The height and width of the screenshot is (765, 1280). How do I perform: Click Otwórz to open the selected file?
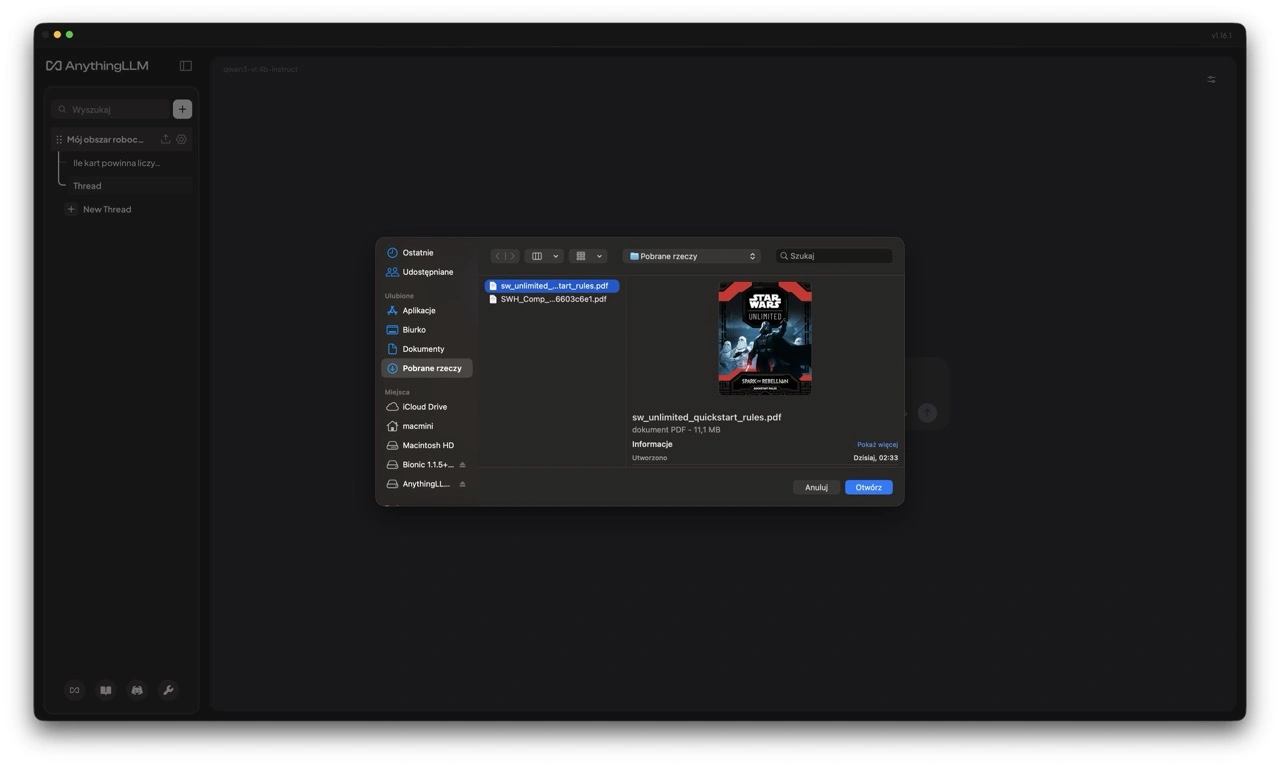869,488
